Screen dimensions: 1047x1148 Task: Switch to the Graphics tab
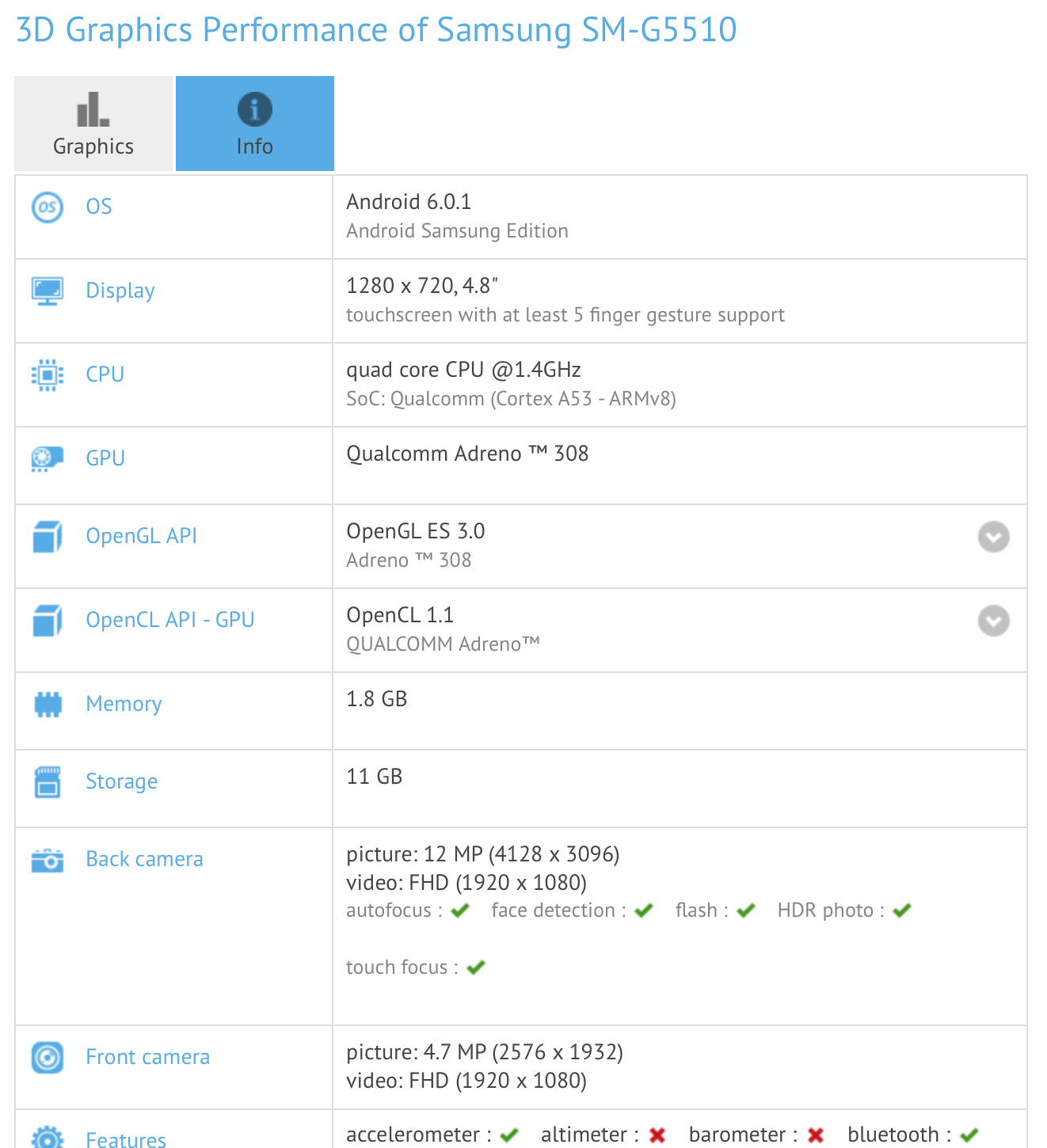pos(93,124)
